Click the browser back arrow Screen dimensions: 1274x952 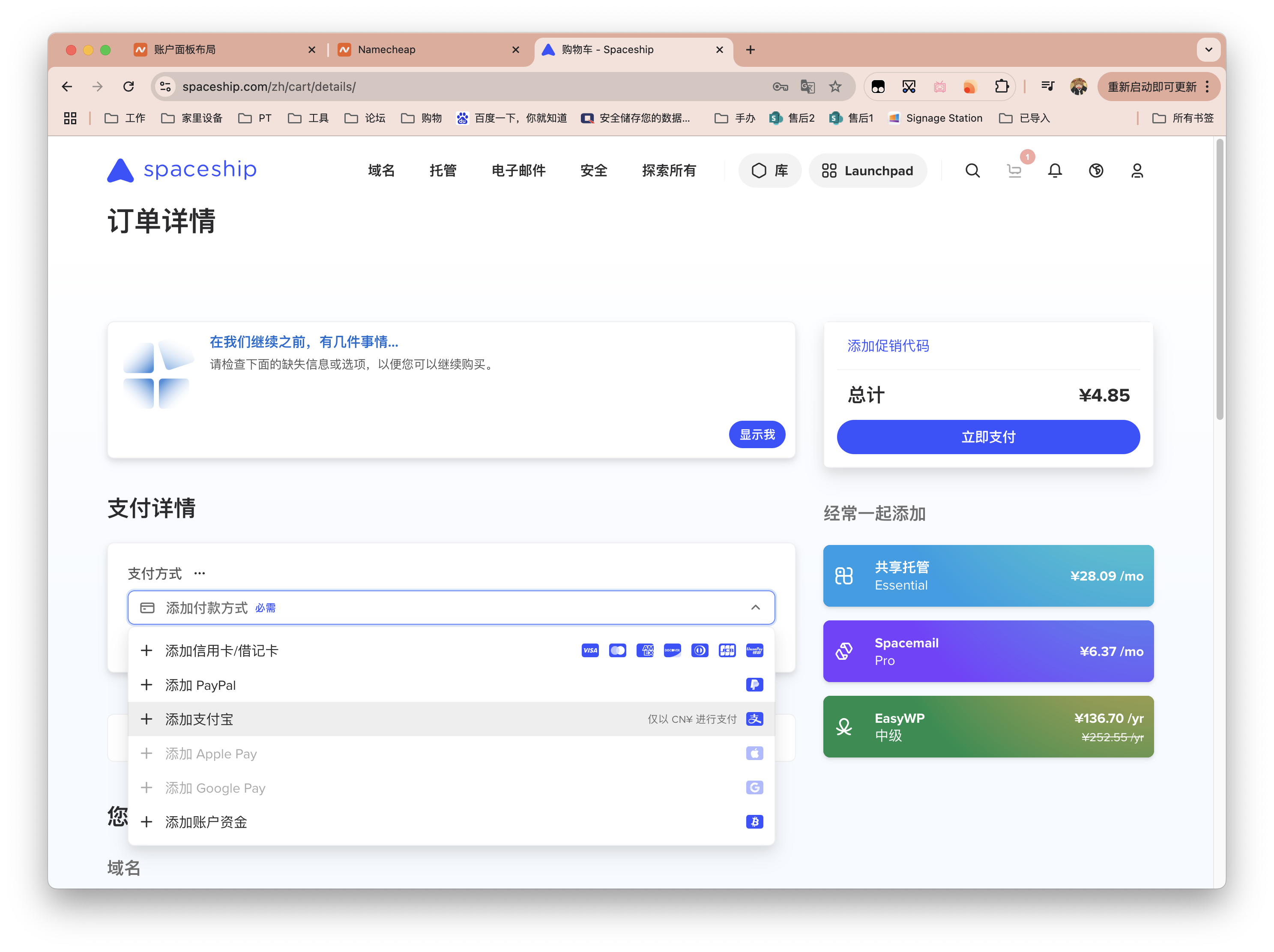(67, 87)
